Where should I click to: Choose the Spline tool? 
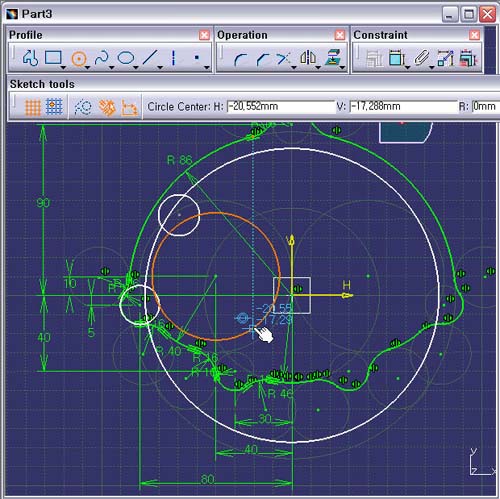tap(102, 58)
